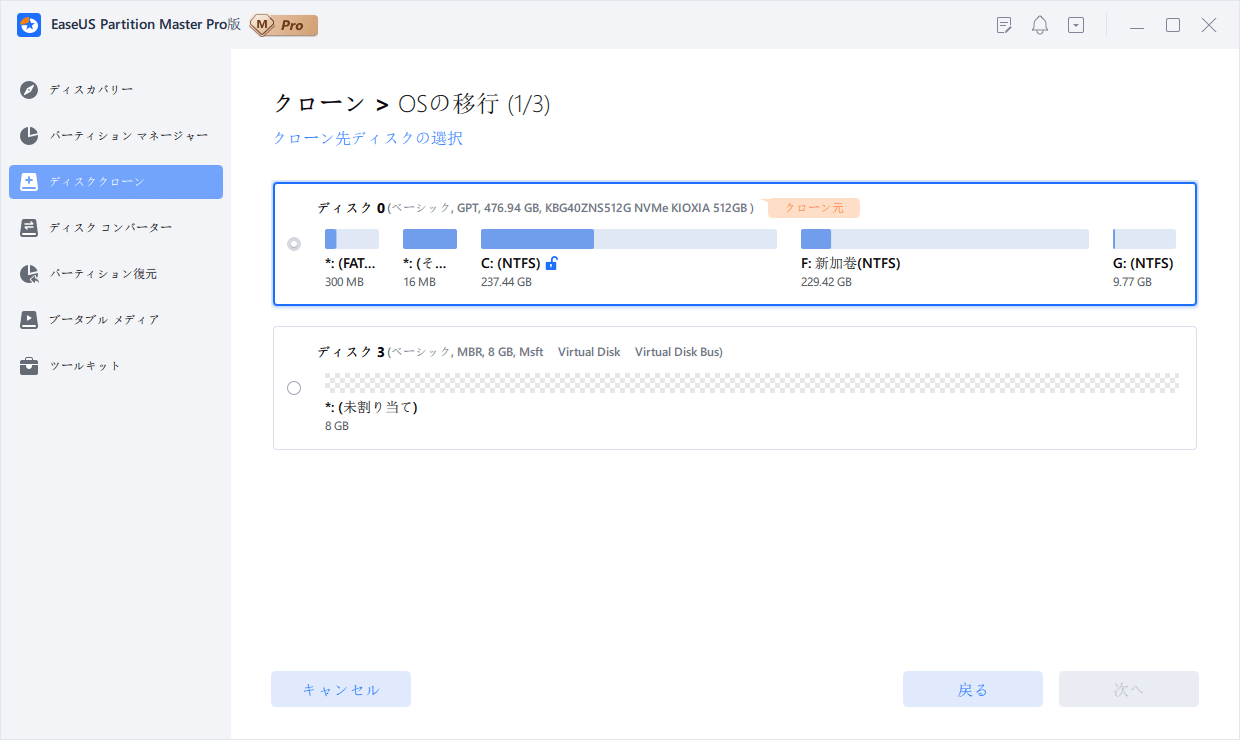1240x740 pixels.
Task: Open クローン先ディスクの選択 link
Action: point(367,138)
